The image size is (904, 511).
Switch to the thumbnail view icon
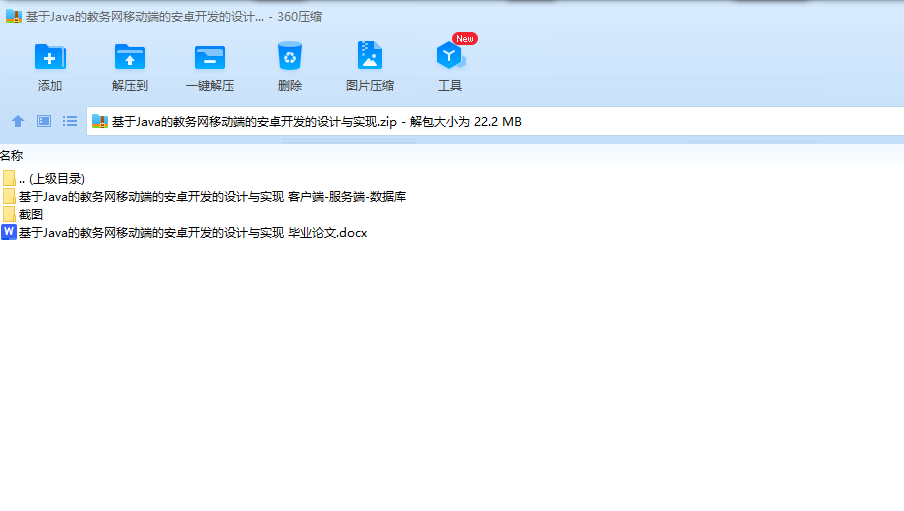coord(44,121)
